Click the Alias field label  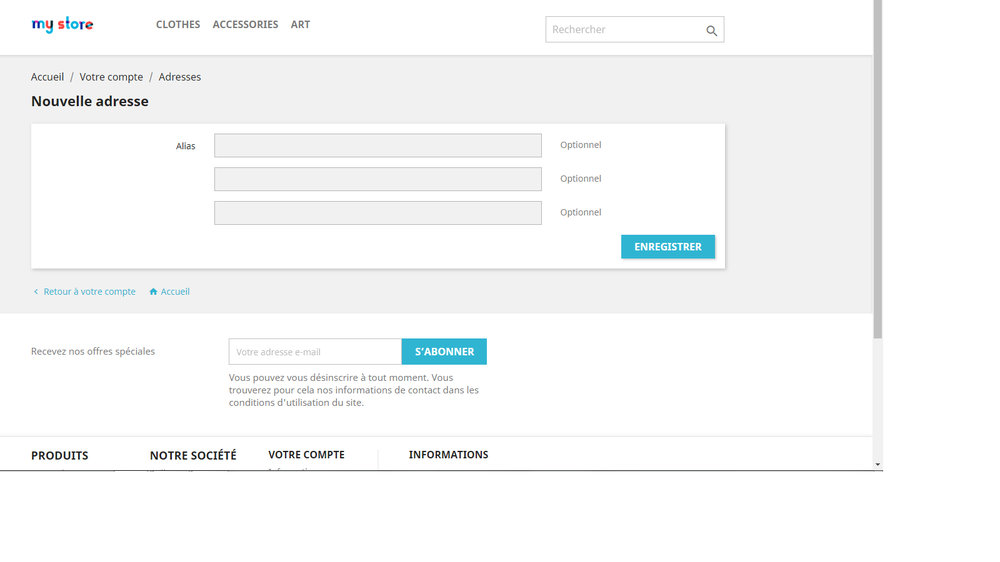coord(186,146)
